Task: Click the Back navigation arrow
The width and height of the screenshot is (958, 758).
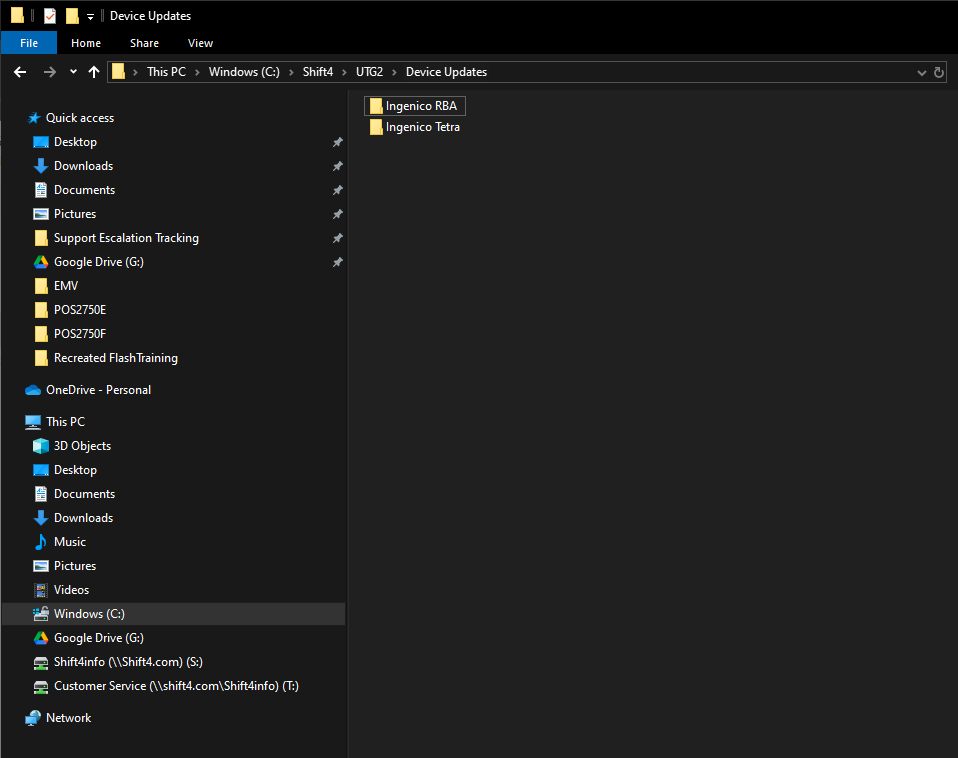Action: pyautogui.click(x=19, y=72)
